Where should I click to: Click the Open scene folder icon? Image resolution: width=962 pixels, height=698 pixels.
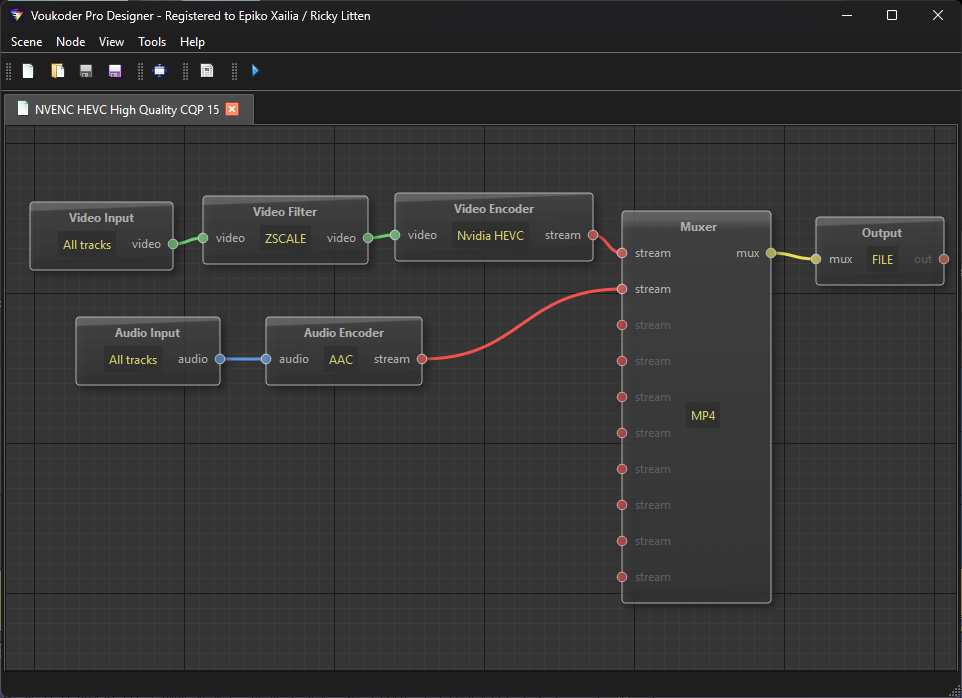tap(58, 71)
